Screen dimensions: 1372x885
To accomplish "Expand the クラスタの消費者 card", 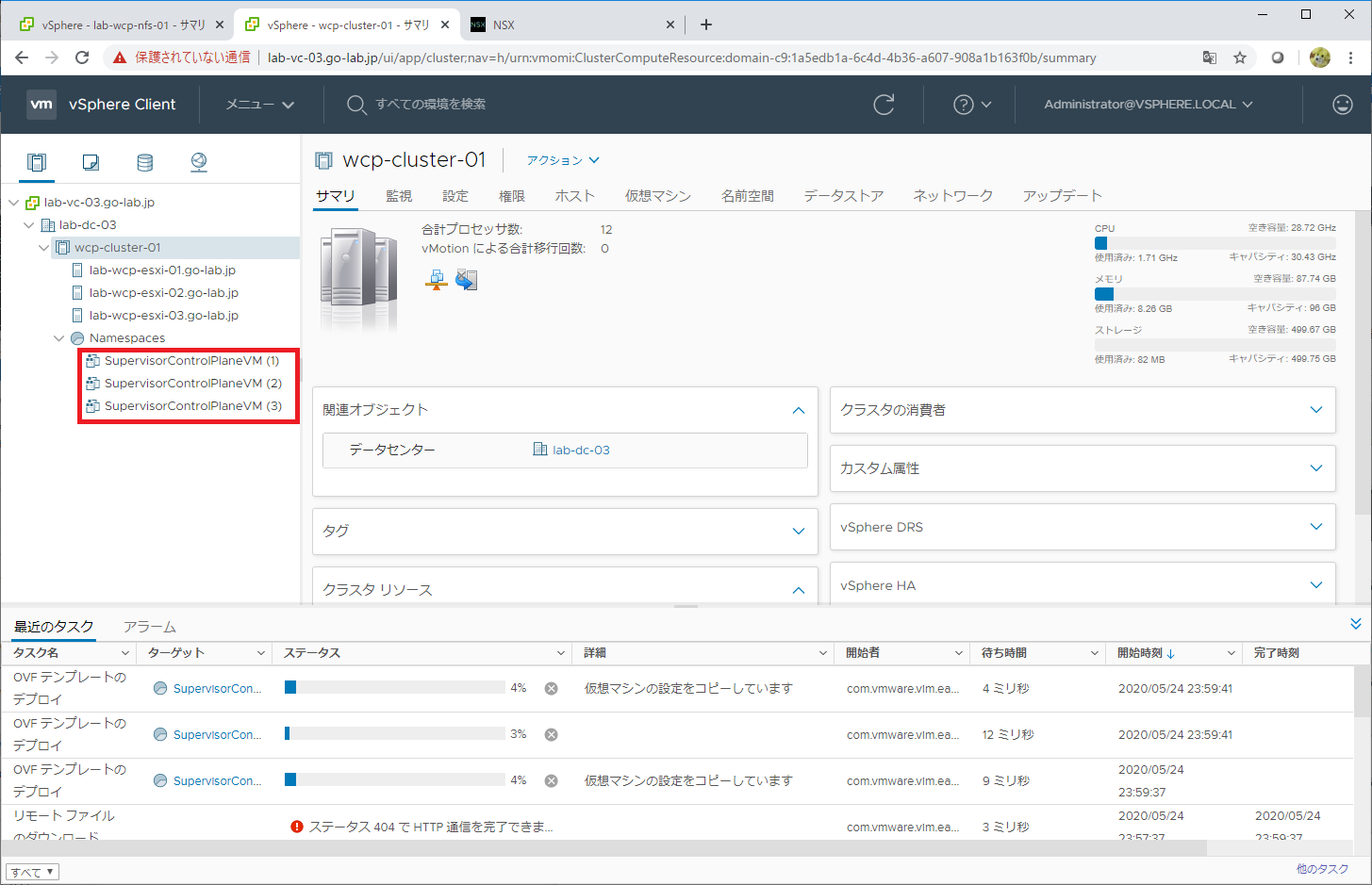I will pyautogui.click(x=1316, y=409).
